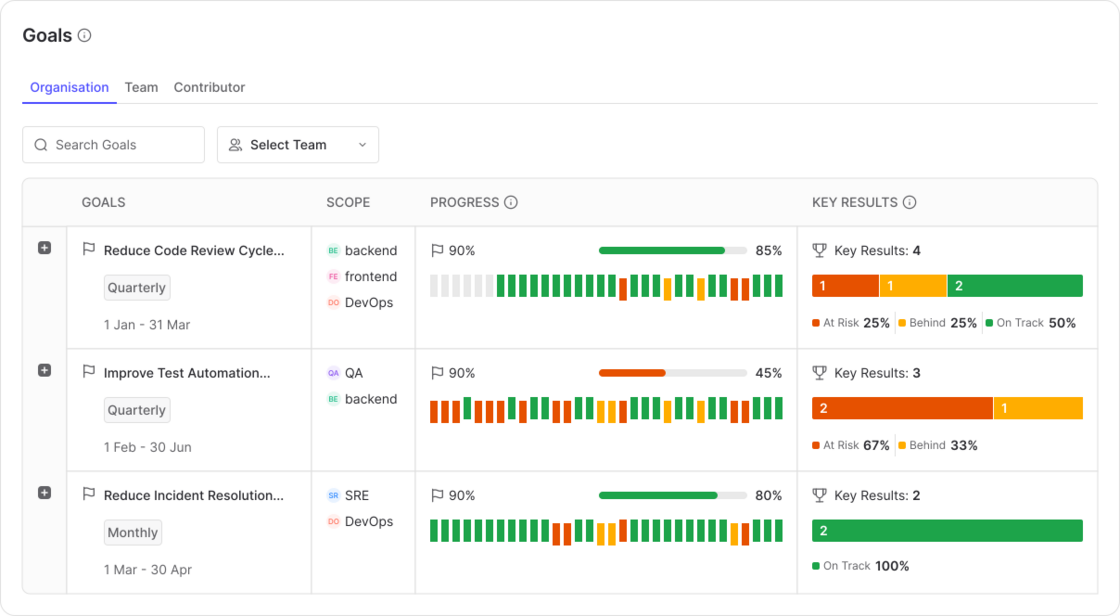This screenshot has width=1120, height=616.
Task: Click Behind 33% legend entry
Action: (x=938, y=445)
